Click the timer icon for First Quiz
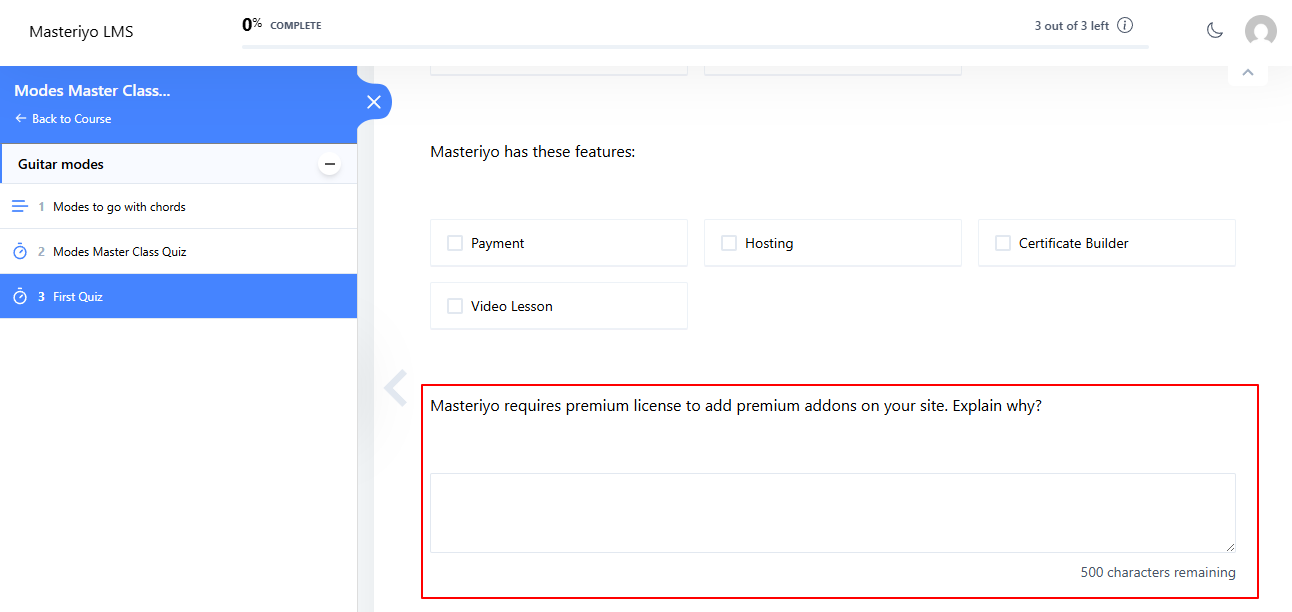1292x612 pixels. click(x=20, y=296)
